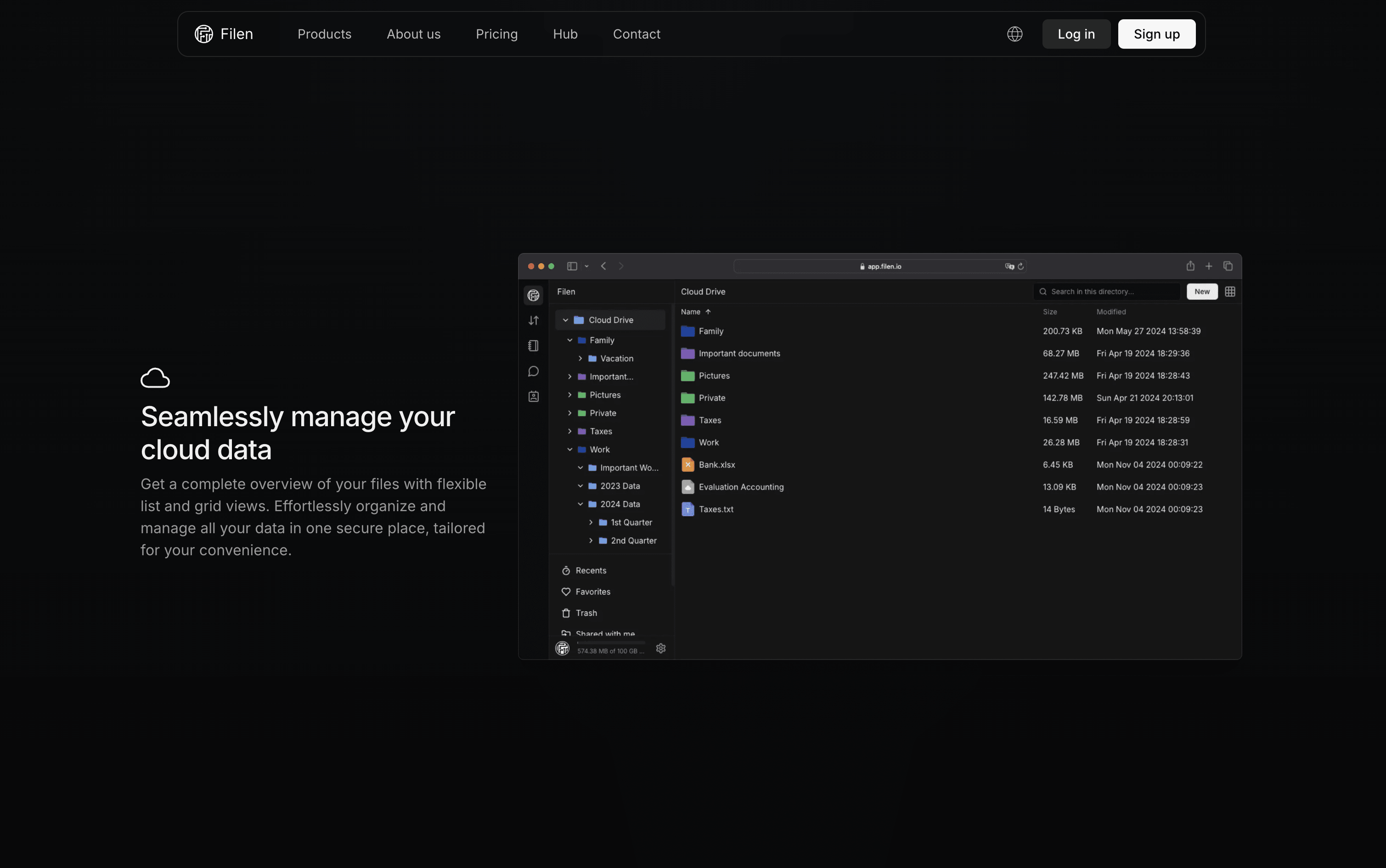The width and height of the screenshot is (1386, 868).
Task: Click the account avatar beside the storage usage
Action: (563, 648)
